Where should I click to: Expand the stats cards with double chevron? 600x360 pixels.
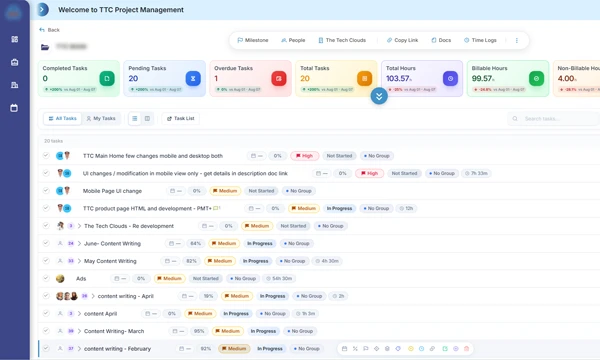tap(379, 96)
